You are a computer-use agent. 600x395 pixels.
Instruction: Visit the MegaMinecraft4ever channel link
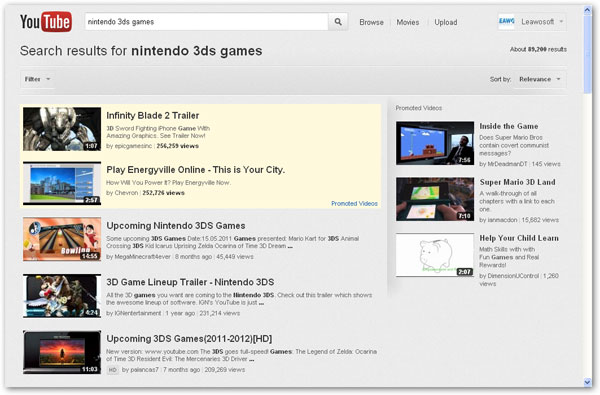tap(142, 257)
